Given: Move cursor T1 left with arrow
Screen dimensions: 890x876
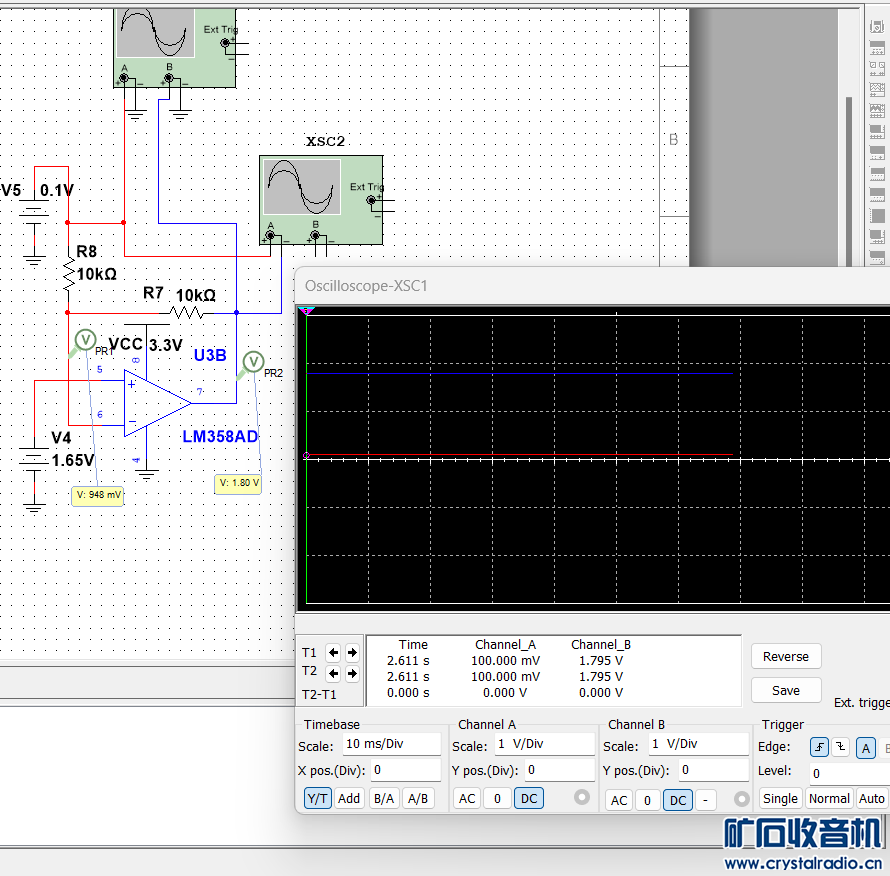Looking at the screenshot, I should pos(334,652).
